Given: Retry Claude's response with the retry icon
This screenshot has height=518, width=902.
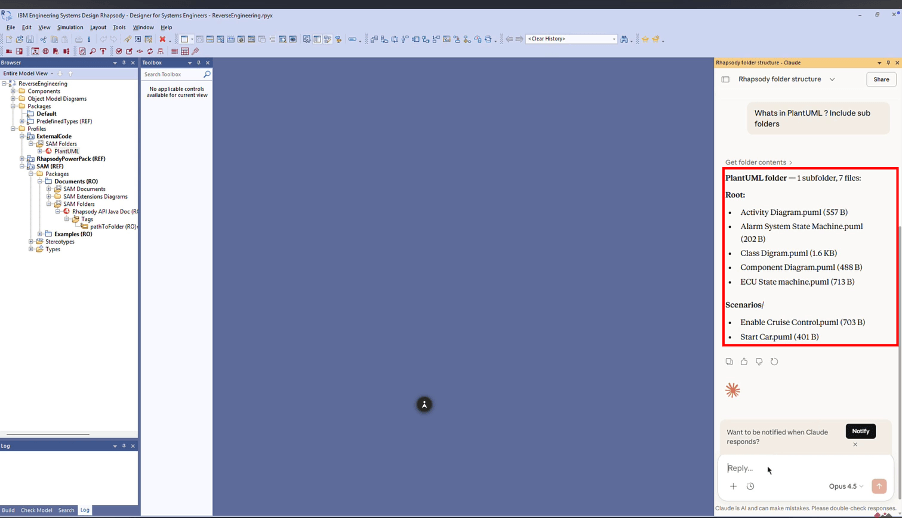Looking at the screenshot, I should (774, 361).
